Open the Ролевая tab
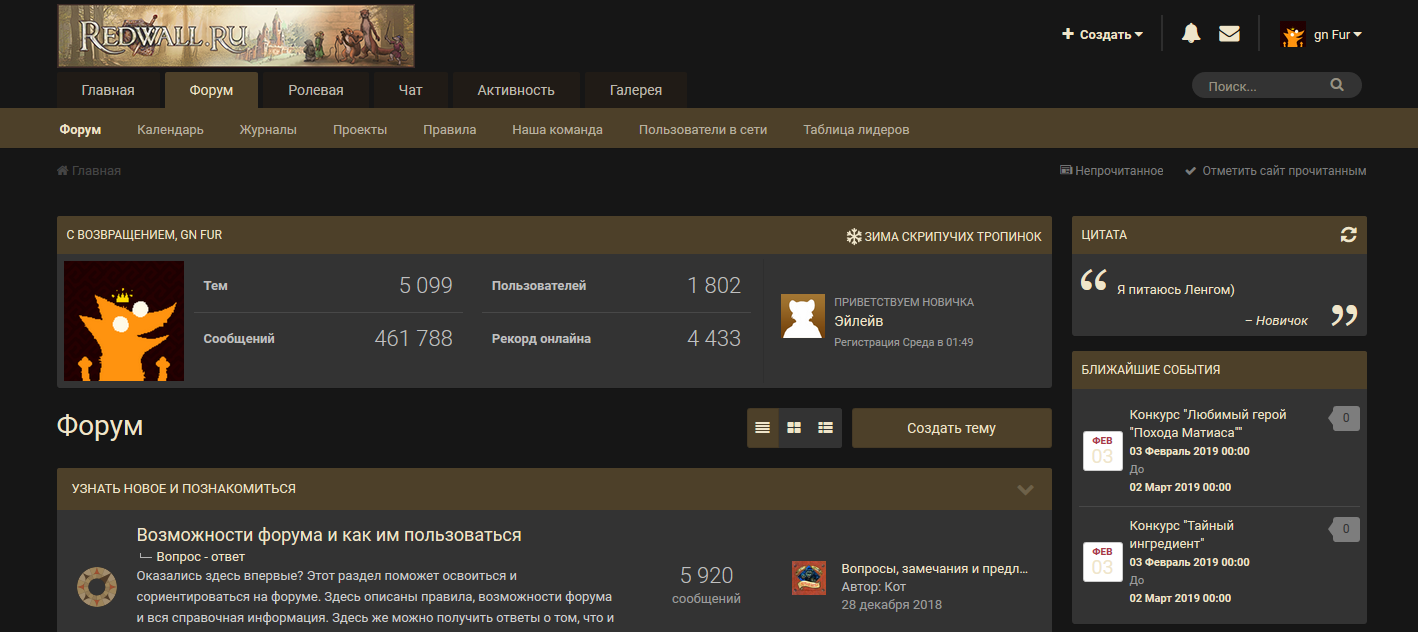The image size is (1418, 632). [x=316, y=90]
